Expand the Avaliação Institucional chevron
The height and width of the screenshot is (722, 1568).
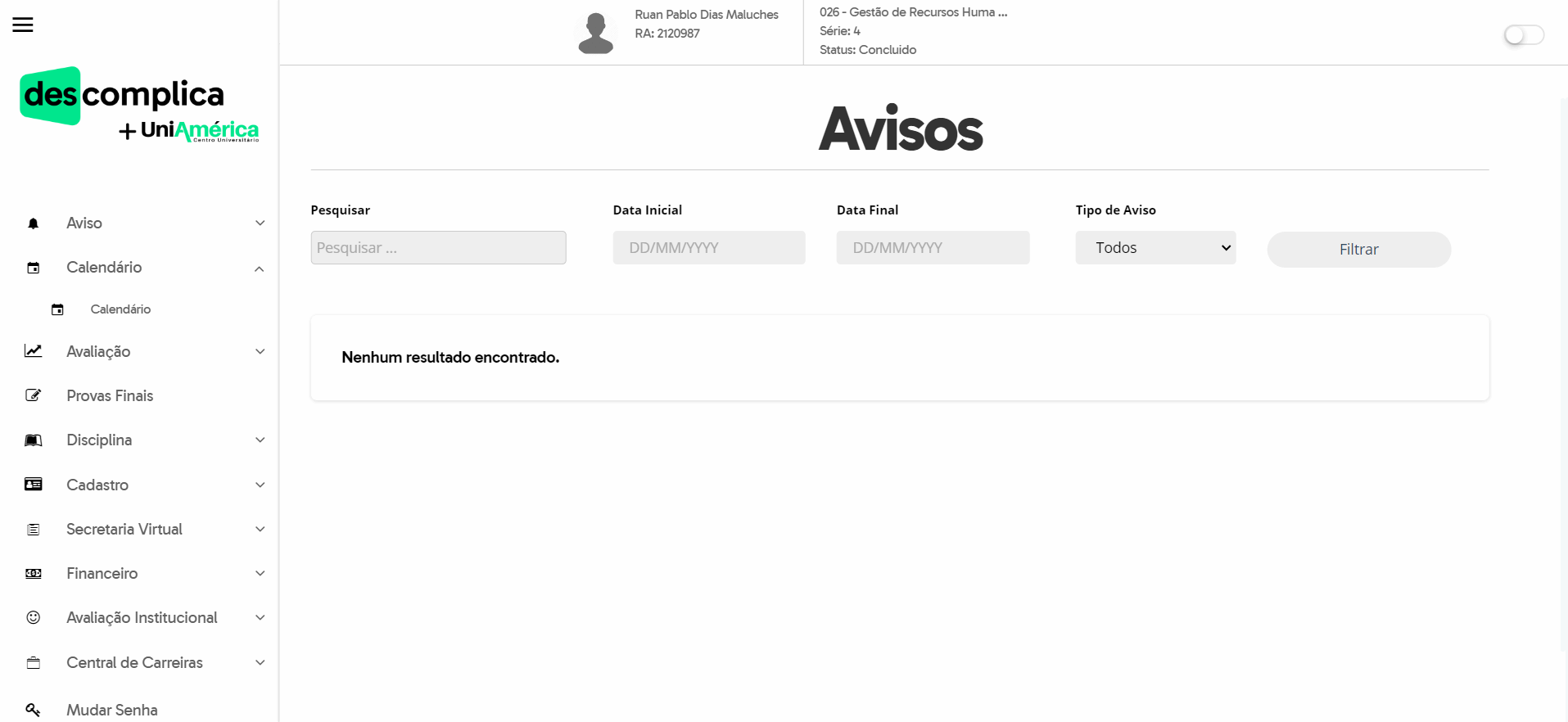260,617
